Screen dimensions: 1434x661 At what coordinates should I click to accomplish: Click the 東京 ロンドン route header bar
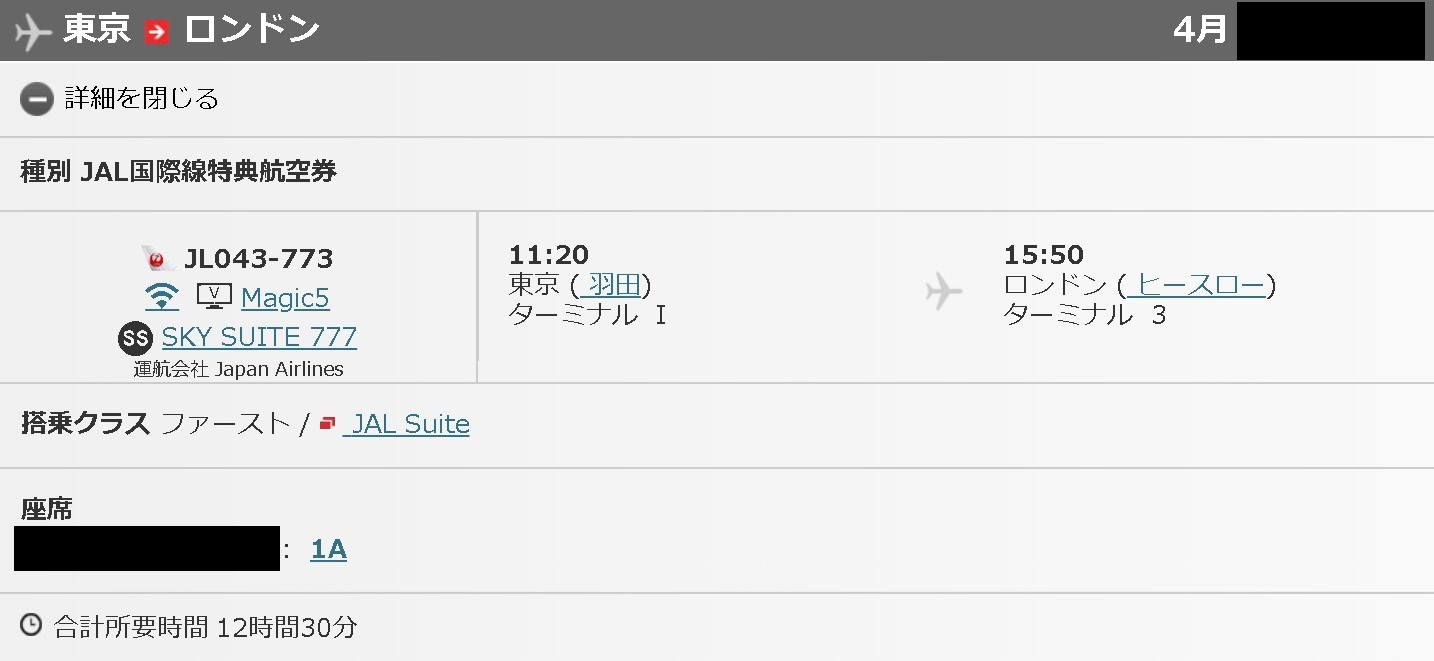click(717, 30)
